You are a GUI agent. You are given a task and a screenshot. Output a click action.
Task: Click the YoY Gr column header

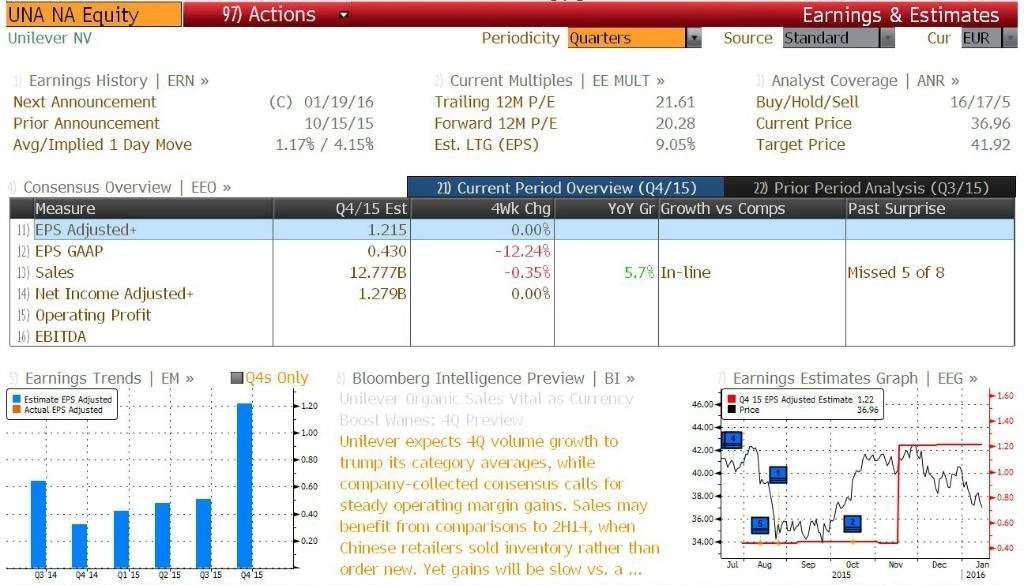[x=606, y=208]
